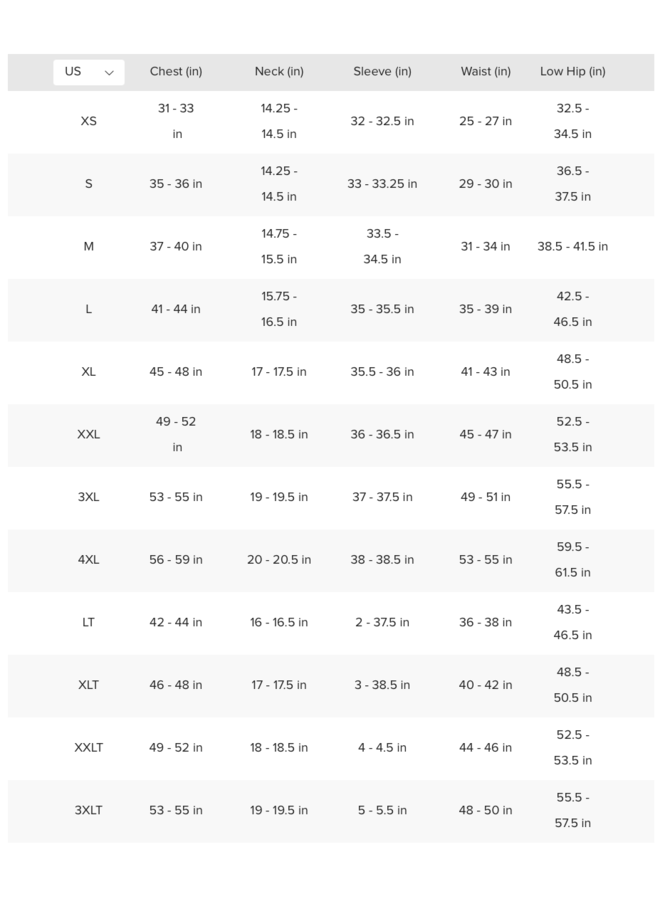Select the M size row label
The width and height of the screenshot is (660, 900).
[x=88, y=246]
